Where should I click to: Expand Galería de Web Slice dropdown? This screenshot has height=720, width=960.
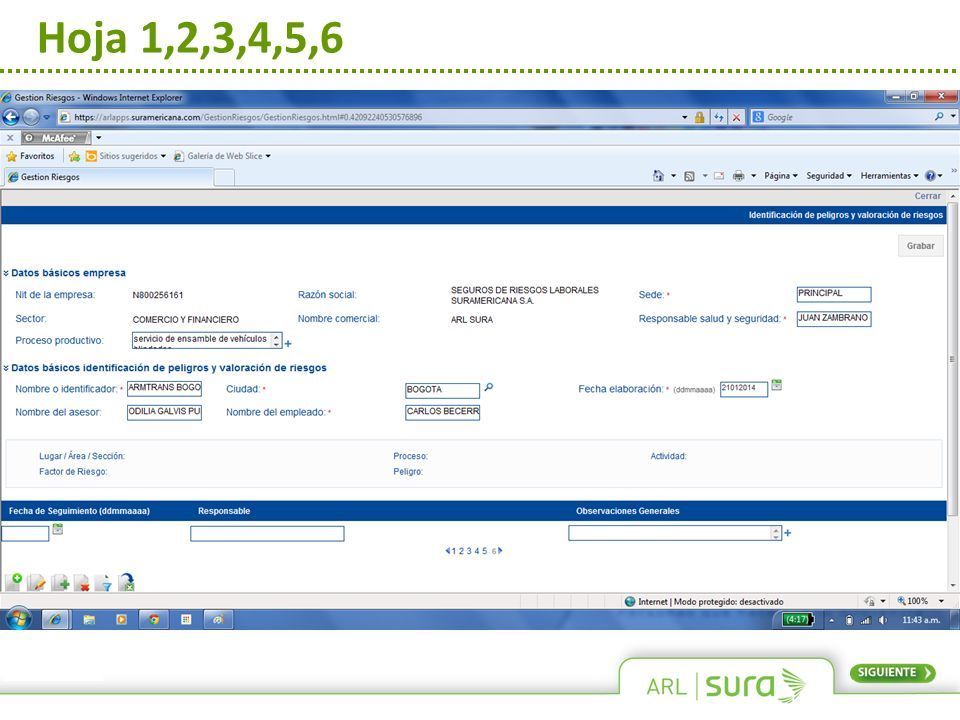pyautogui.click(x=268, y=156)
